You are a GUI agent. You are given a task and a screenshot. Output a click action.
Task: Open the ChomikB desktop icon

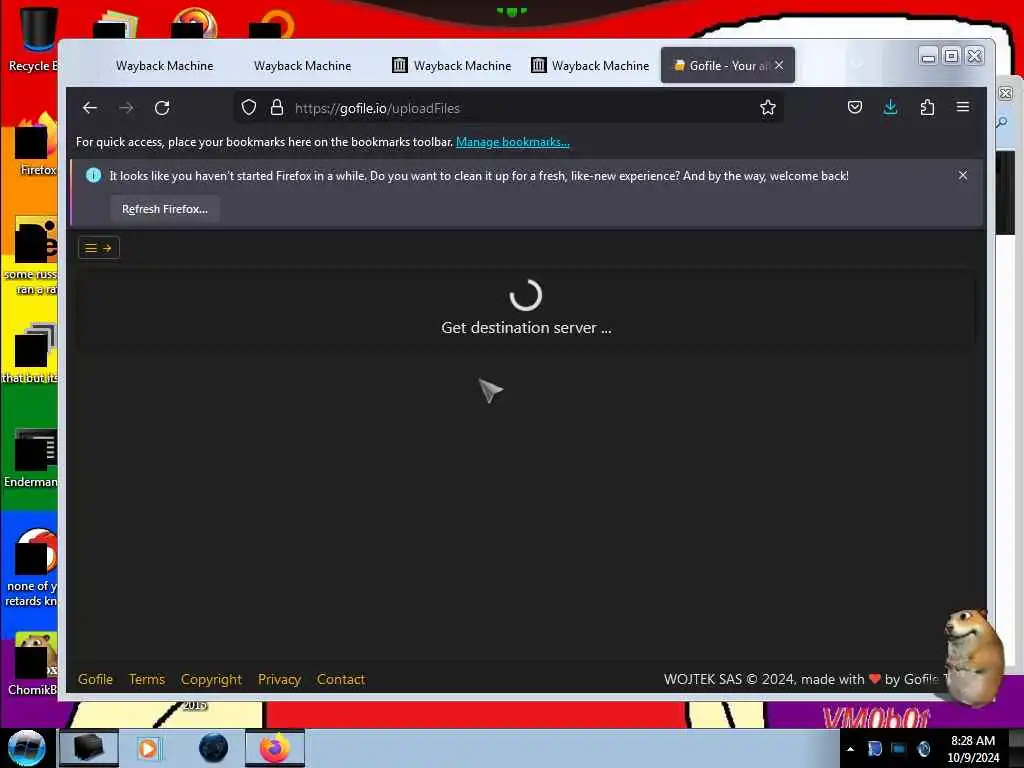click(x=33, y=664)
